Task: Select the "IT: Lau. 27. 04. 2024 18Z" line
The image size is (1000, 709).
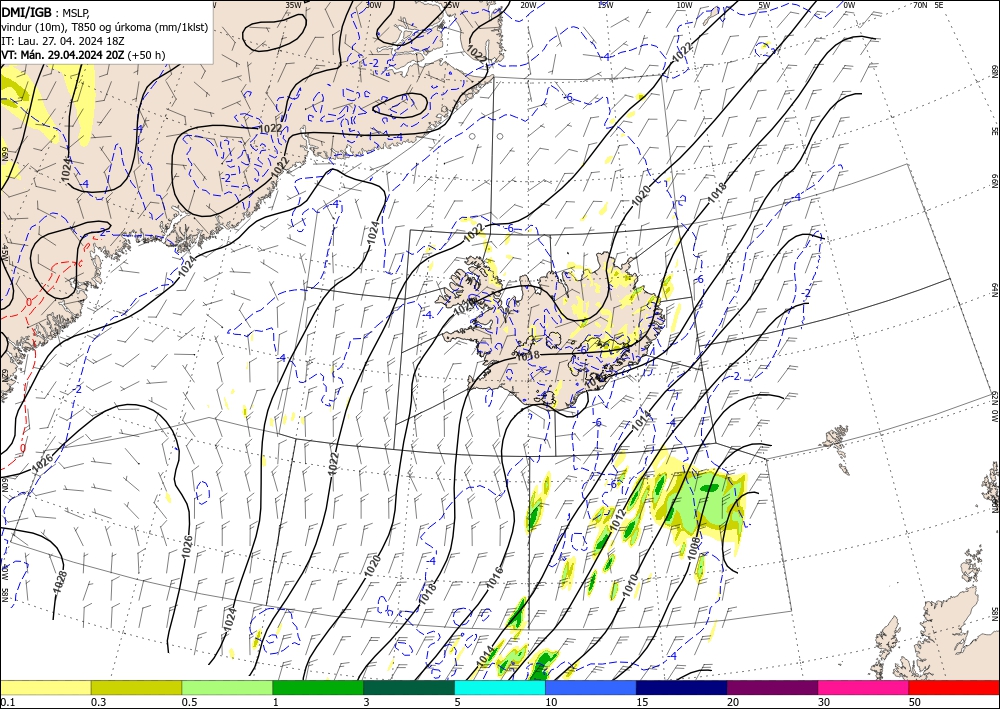Action: (62, 41)
